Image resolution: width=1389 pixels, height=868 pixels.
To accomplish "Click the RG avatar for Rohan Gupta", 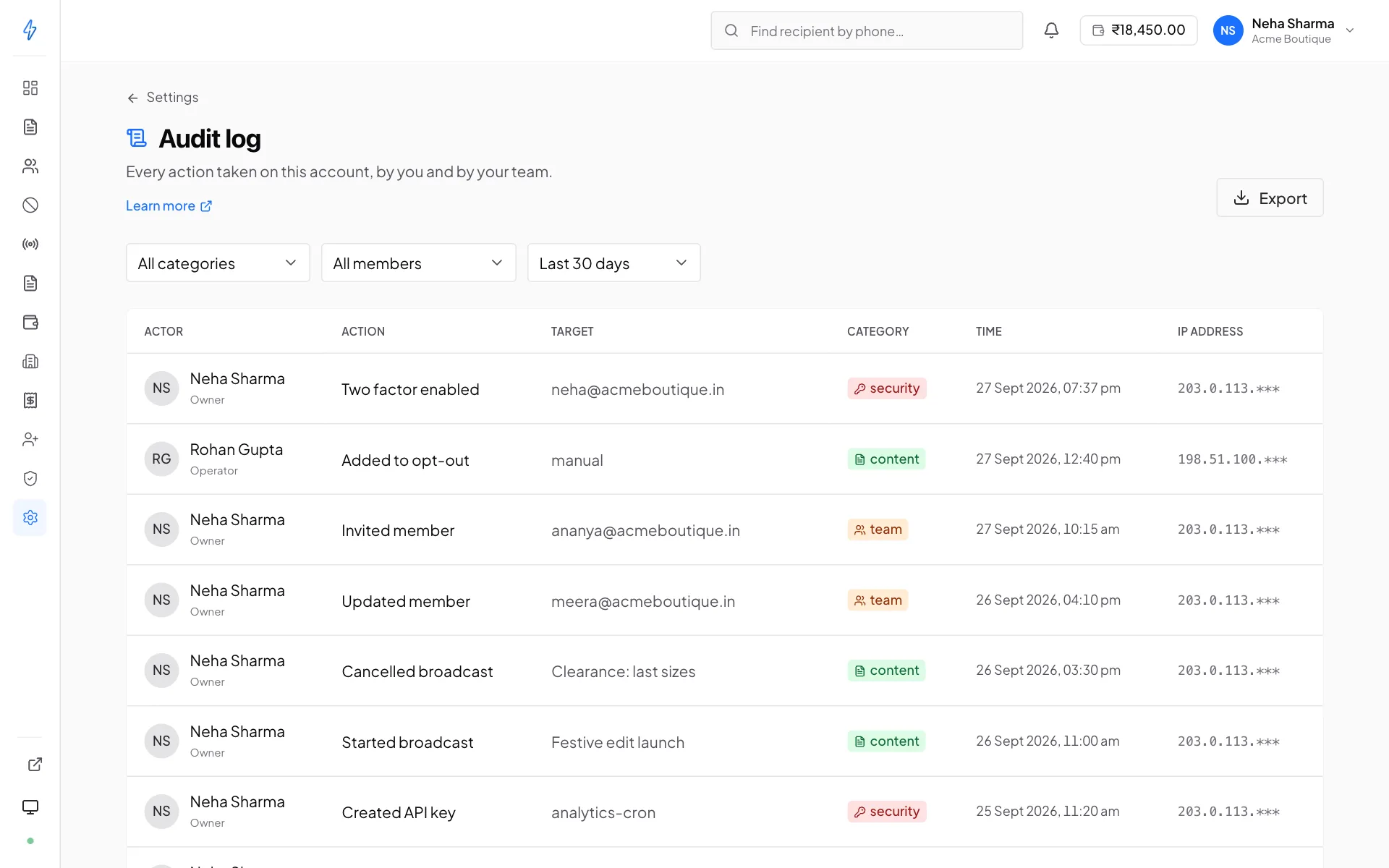I will coord(161,459).
